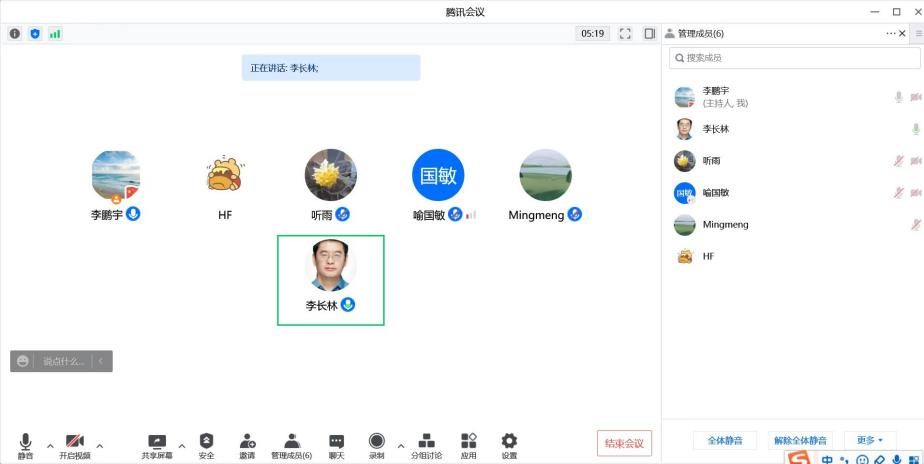The image size is (924, 464).
Task: Click the 共享屏幕 share screen icon
Action: 157,441
